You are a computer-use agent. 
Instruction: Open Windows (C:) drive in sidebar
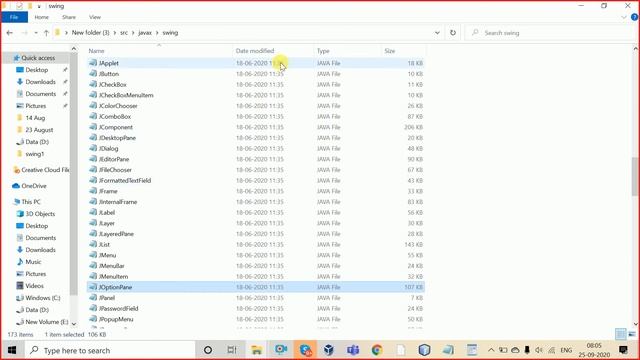pyautogui.click(x=42, y=298)
